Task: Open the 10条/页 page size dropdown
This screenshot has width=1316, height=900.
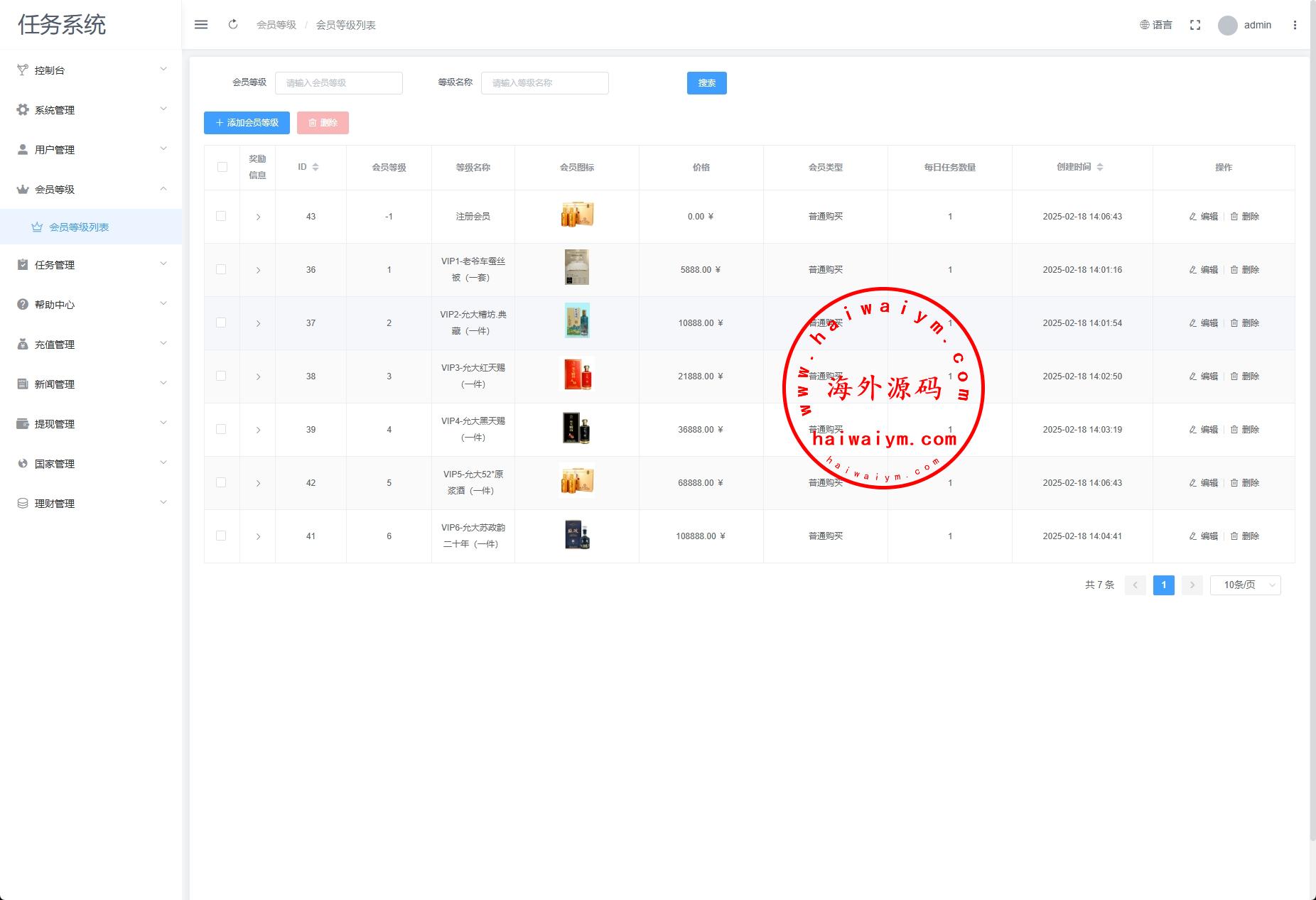Action: tap(1245, 585)
